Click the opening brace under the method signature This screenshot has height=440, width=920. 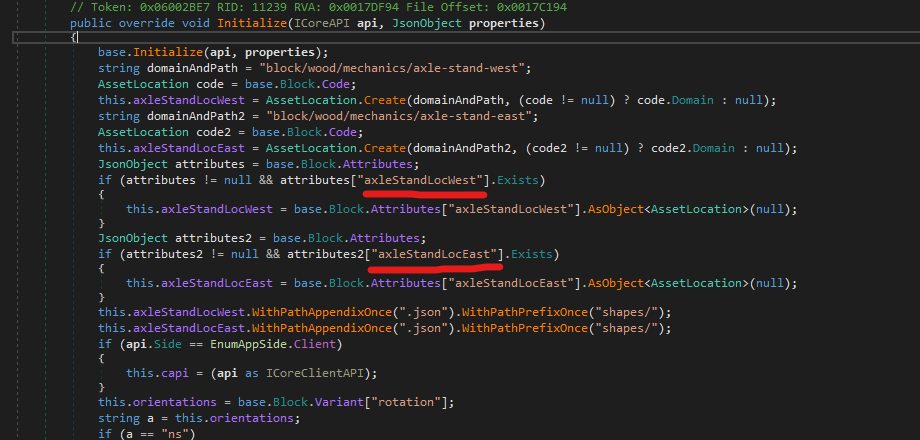pyautogui.click(x=74, y=37)
